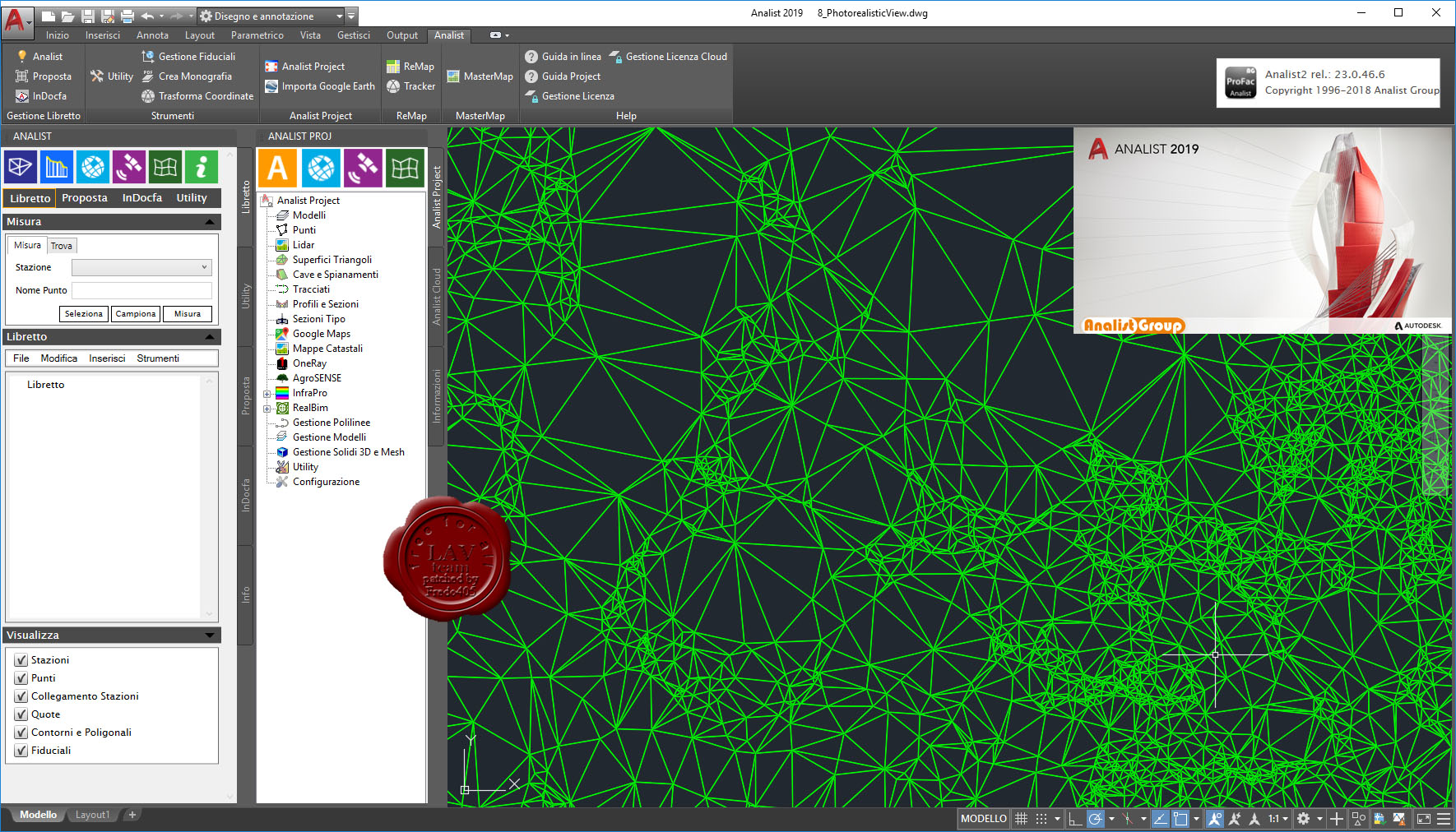Select Gestione Solidi 3D e Mesh tree item
The height and width of the screenshot is (832, 1456).
349,452
